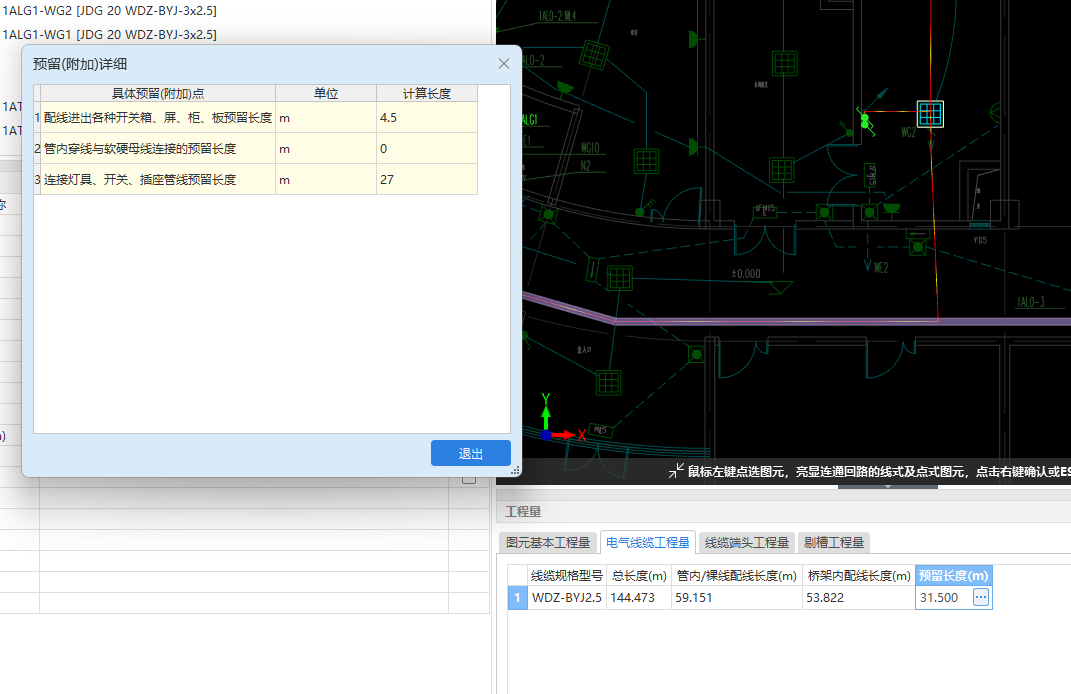Click the 59.151 conduit length cell
Image resolution: width=1071 pixels, height=694 pixels.
coord(736,598)
